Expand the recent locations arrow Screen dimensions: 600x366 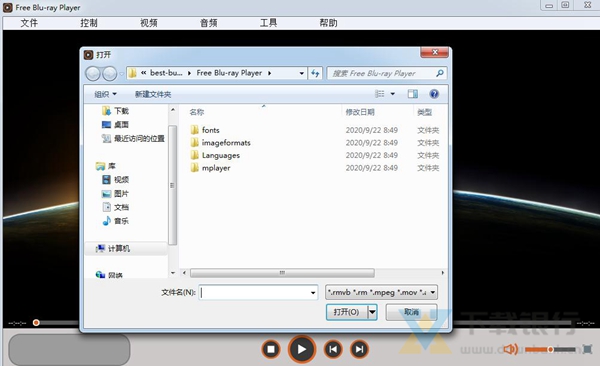(121, 74)
